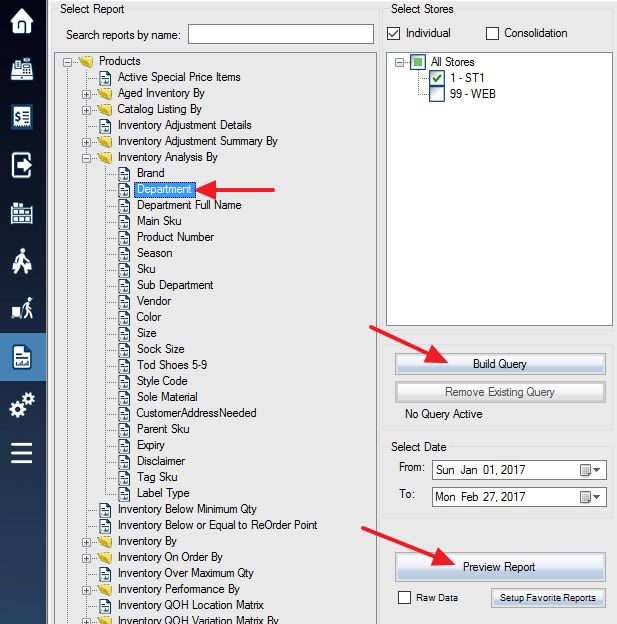617x624 pixels.
Task: Check store 99 - WEB
Action: pyautogui.click(x=437, y=94)
